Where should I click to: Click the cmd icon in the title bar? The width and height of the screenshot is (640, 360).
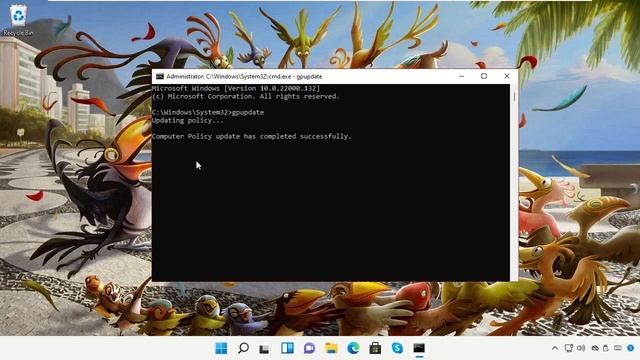[x=160, y=76]
